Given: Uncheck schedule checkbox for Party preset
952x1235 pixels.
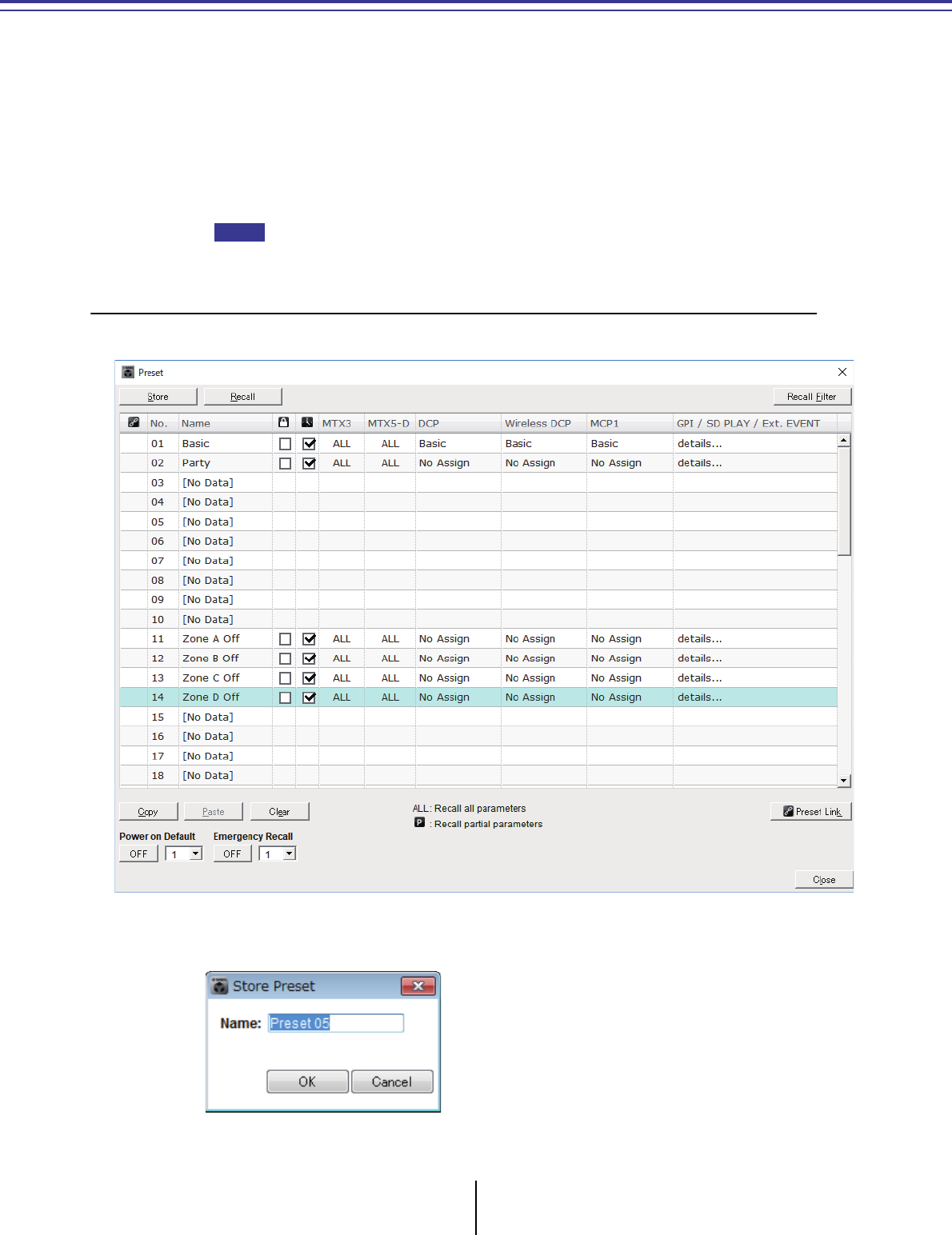Looking at the screenshot, I should (309, 463).
